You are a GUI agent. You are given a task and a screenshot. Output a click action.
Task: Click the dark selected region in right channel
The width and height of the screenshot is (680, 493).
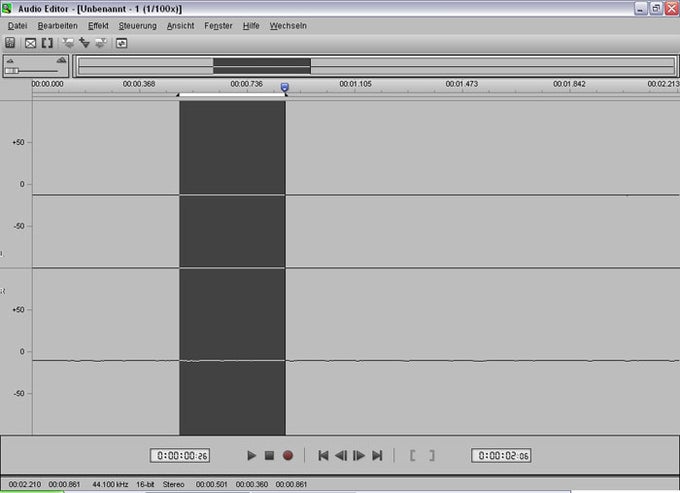(232, 352)
